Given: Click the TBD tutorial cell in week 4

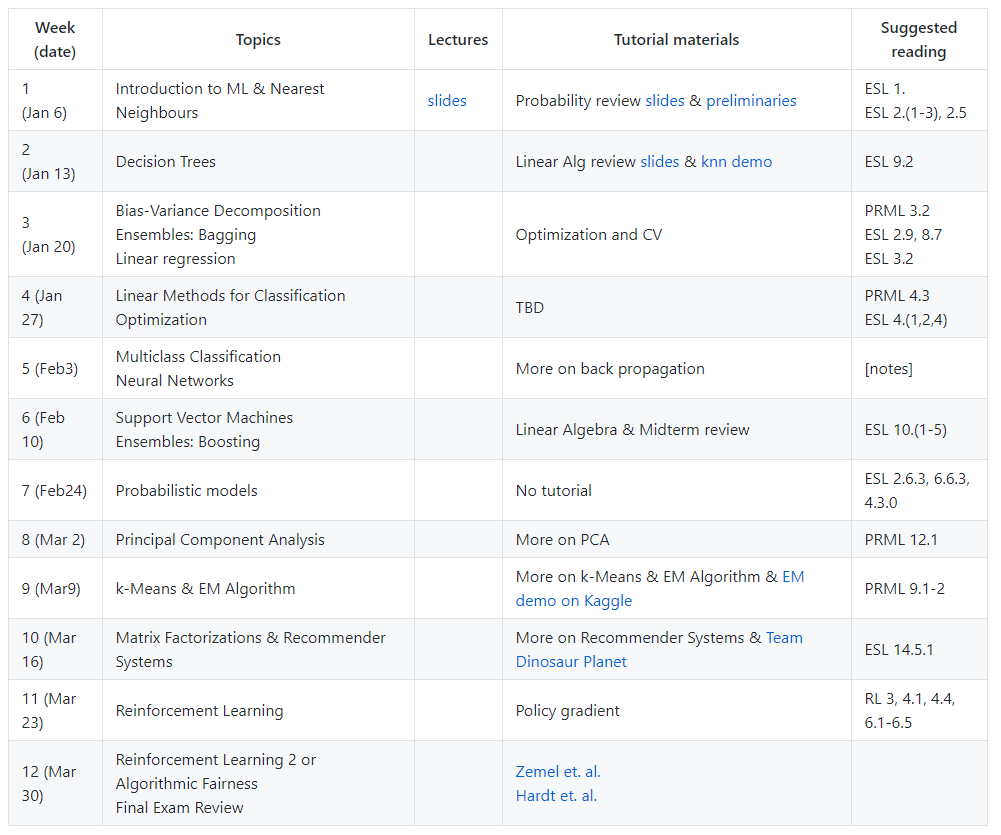Looking at the screenshot, I should (x=530, y=308).
